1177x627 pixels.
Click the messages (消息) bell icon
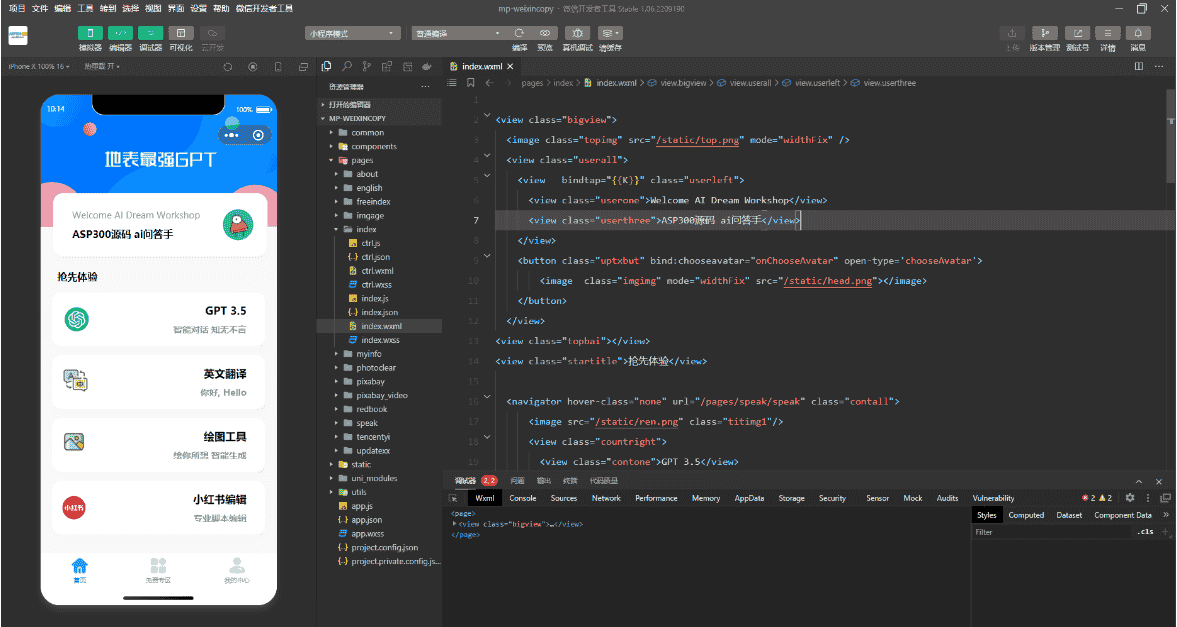[x=1138, y=33]
